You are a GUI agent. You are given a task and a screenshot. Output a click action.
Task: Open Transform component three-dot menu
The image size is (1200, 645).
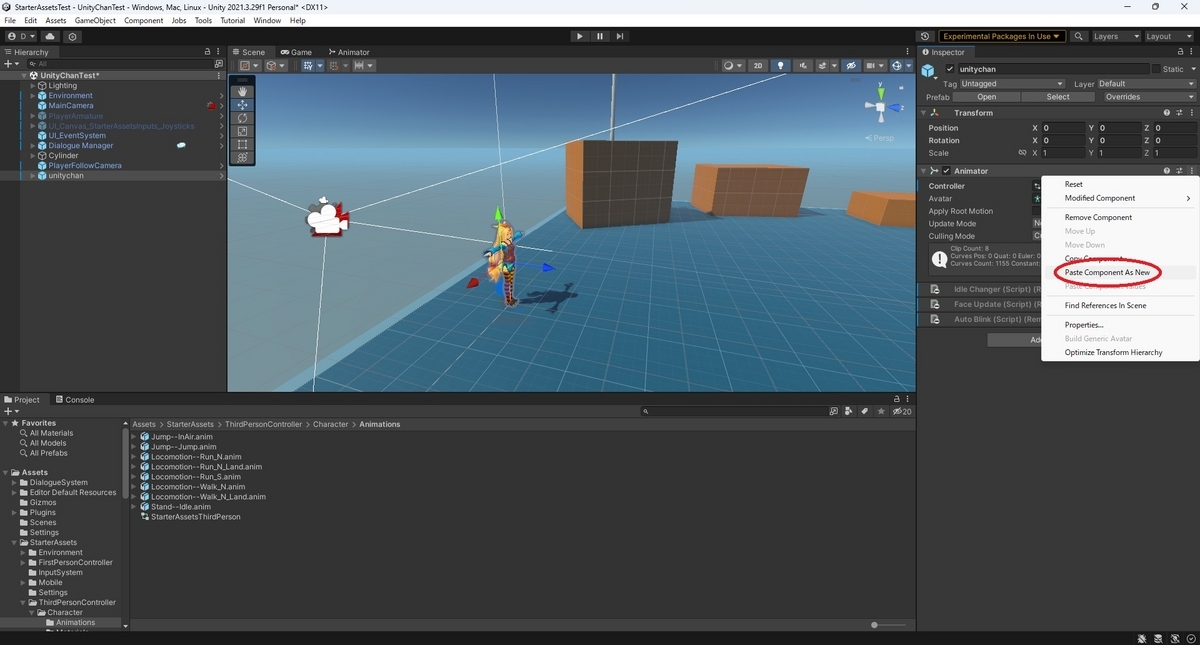pos(1191,113)
